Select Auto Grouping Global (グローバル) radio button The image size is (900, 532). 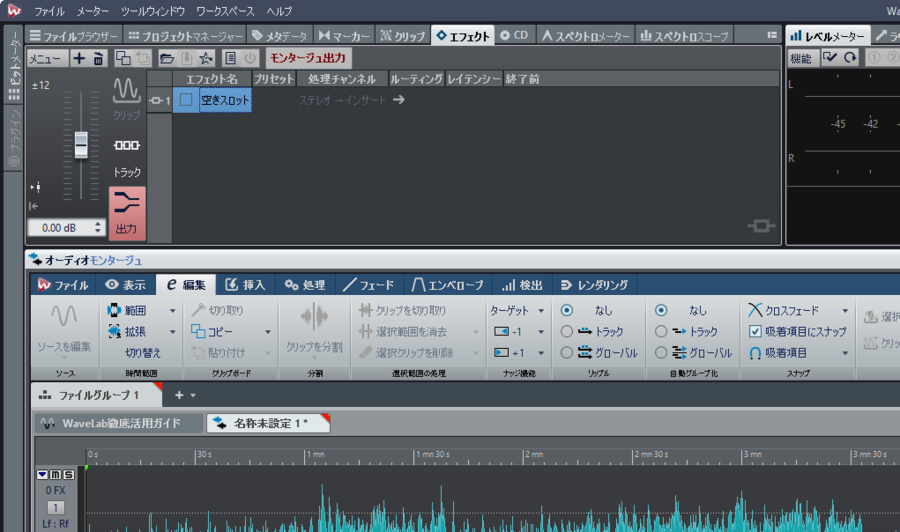click(661, 352)
